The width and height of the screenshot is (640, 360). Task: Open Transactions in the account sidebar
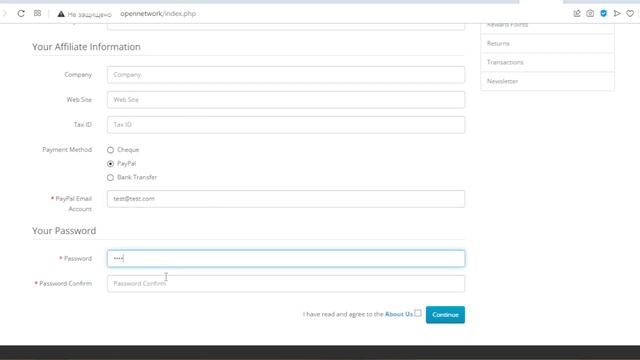point(547,62)
